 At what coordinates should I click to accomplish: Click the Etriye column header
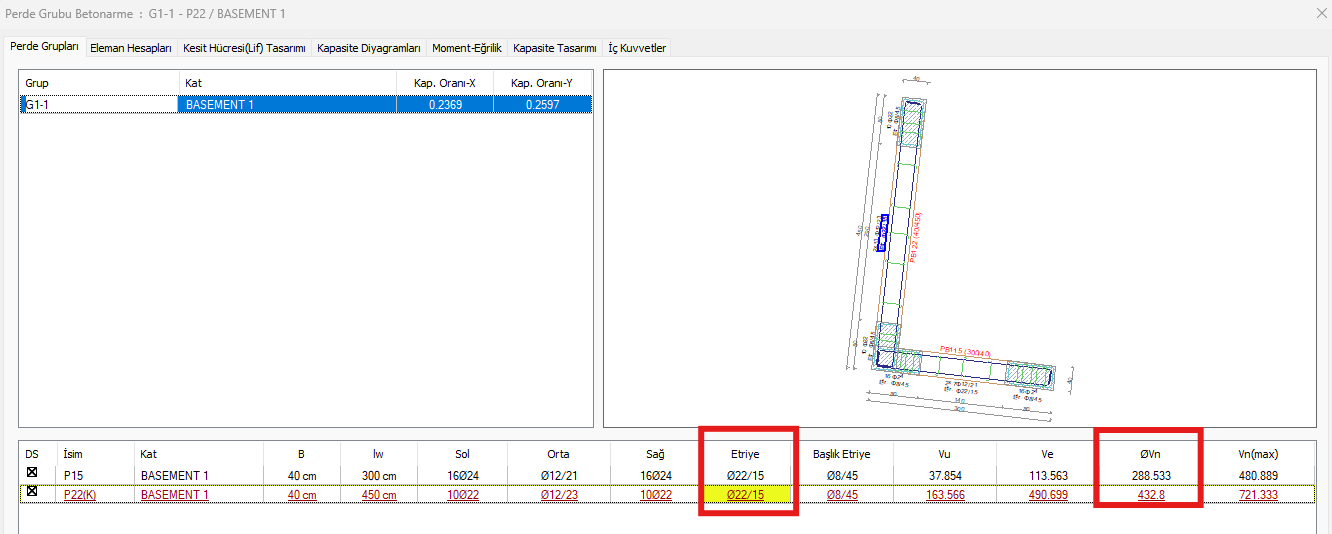[746, 454]
